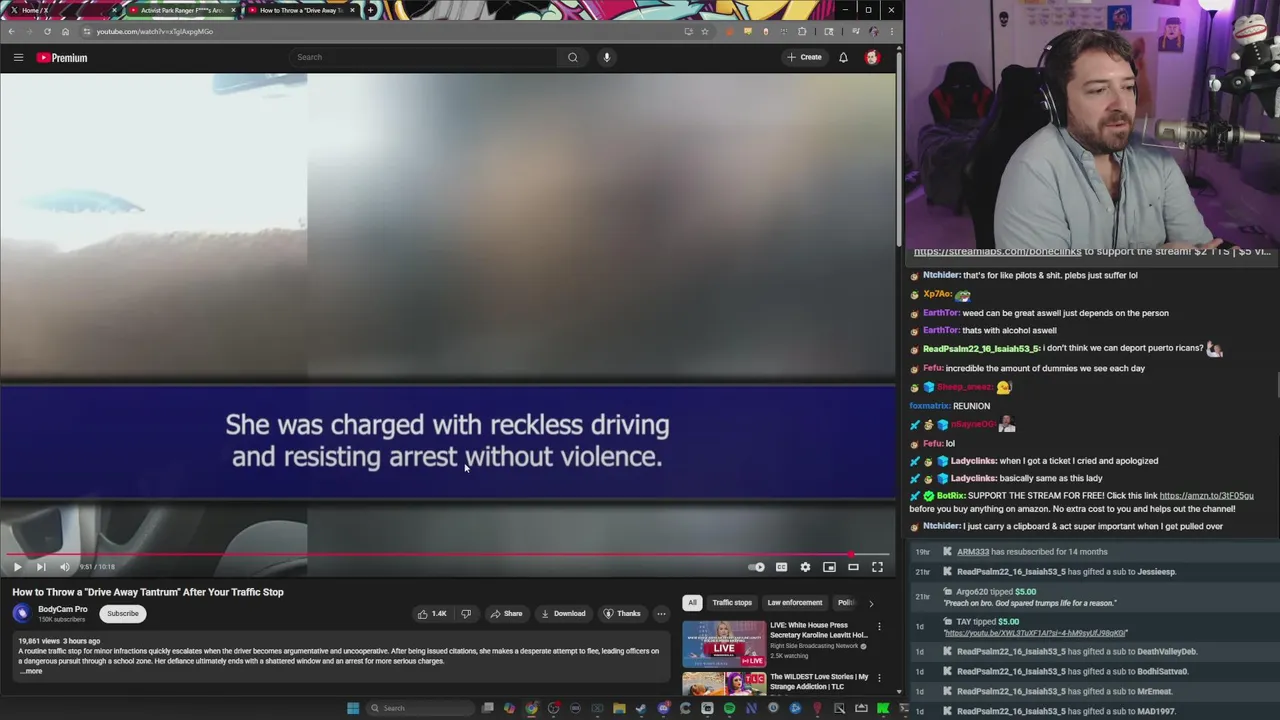The width and height of the screenshot is (1280, 720).
Task: Open Spotify from the taskbar
Action: (x=729, y=708)
